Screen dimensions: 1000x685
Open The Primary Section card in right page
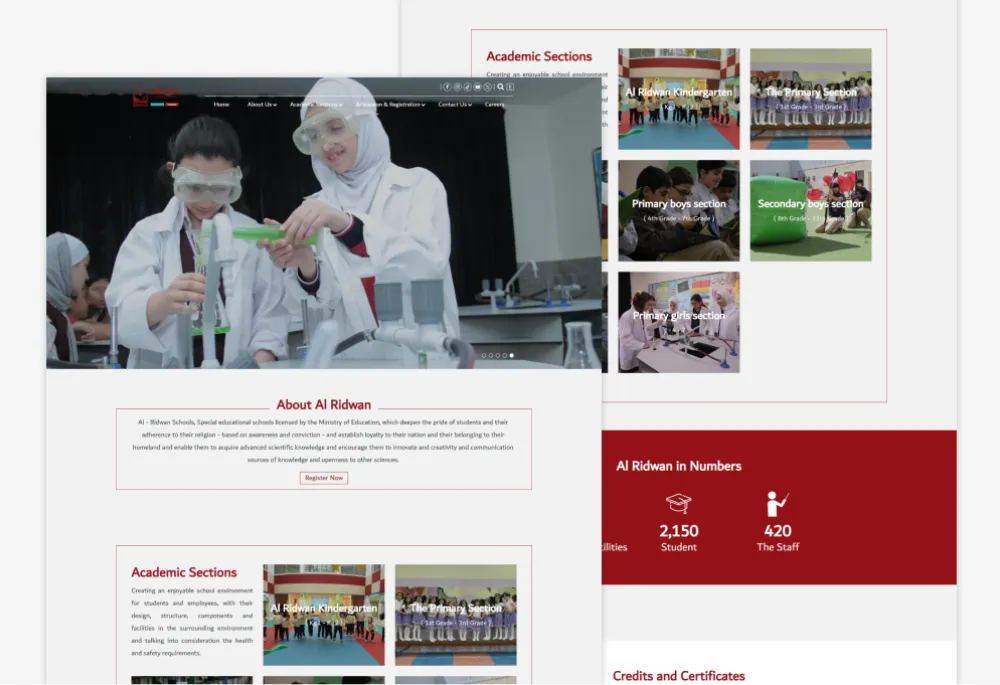[x=811, y=99]
